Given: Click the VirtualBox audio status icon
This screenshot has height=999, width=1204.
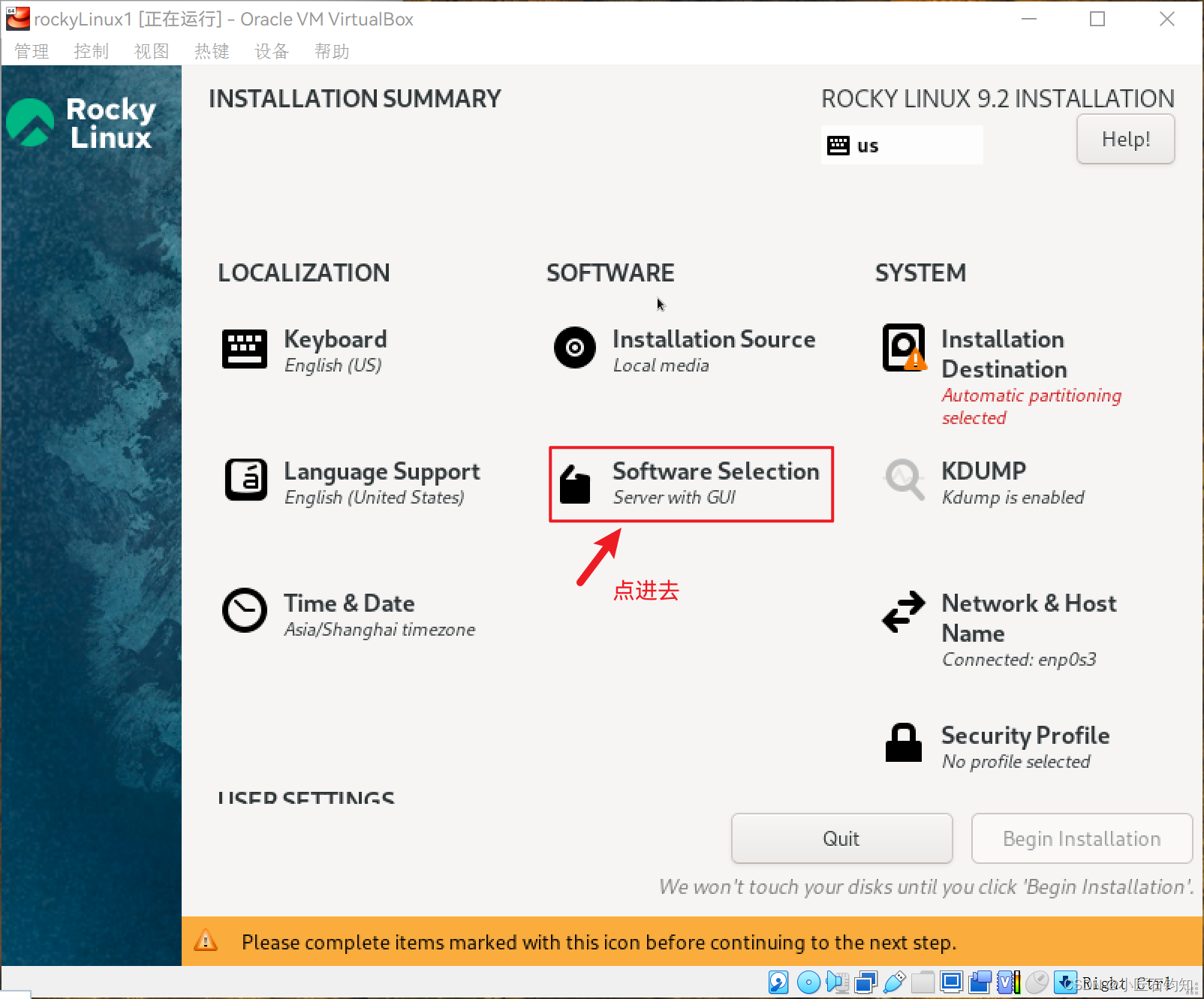Looking at the screenshot, I should [837, 982].
